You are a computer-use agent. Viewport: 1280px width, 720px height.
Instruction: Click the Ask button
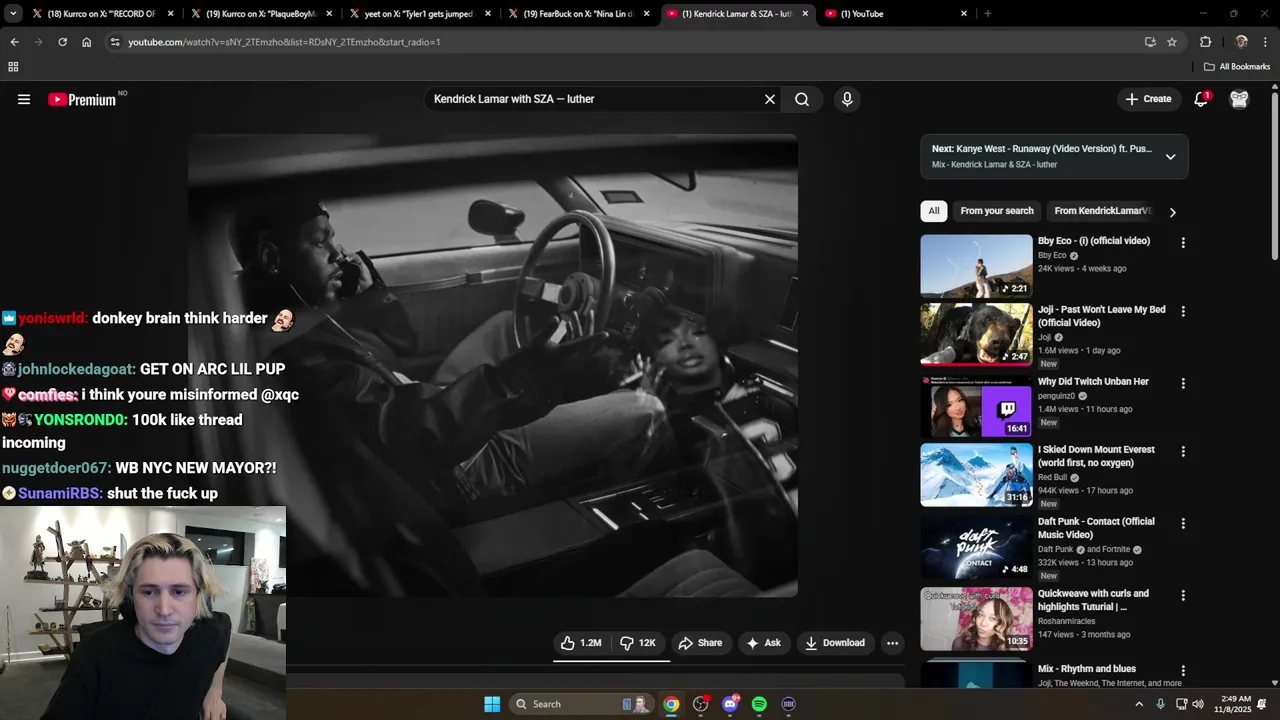point(763,643)
